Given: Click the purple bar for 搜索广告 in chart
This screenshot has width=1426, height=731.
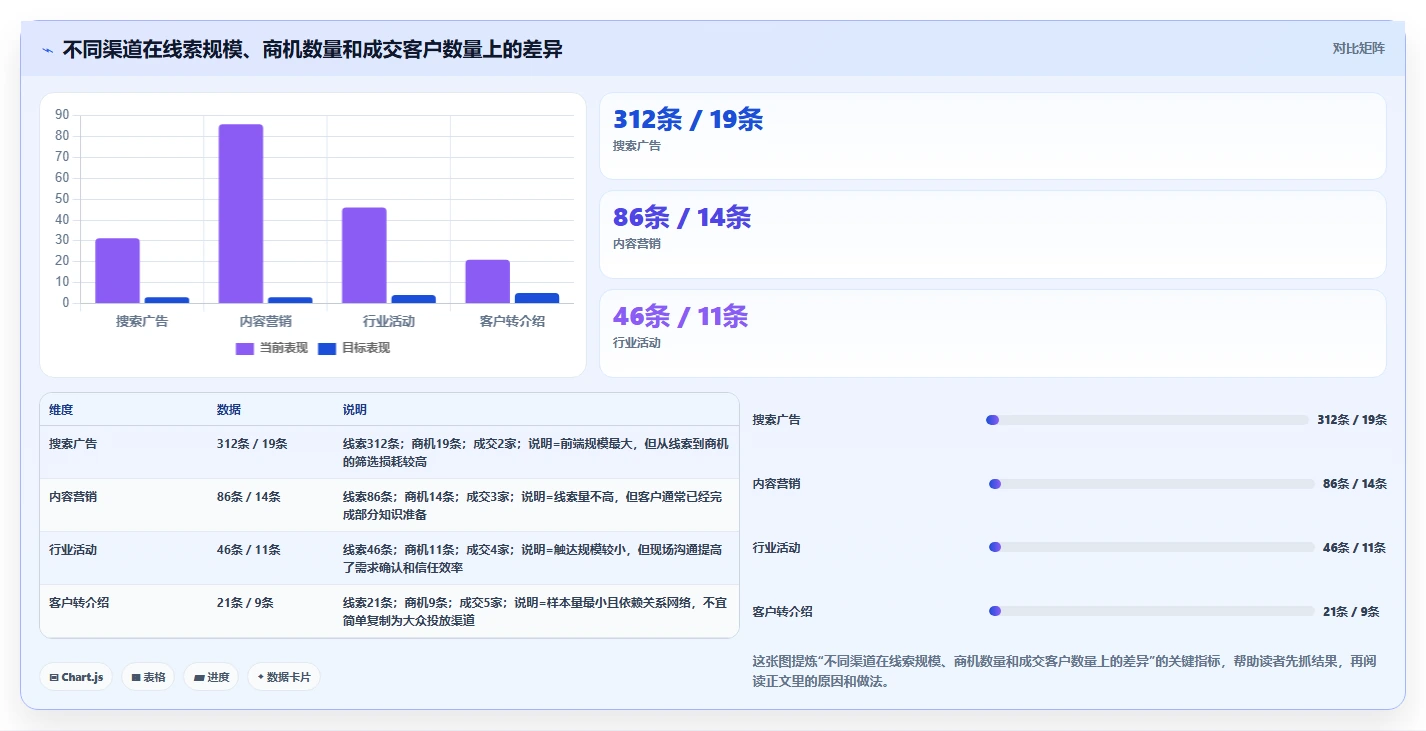Looking at the screenshot, I should [118, 270].
